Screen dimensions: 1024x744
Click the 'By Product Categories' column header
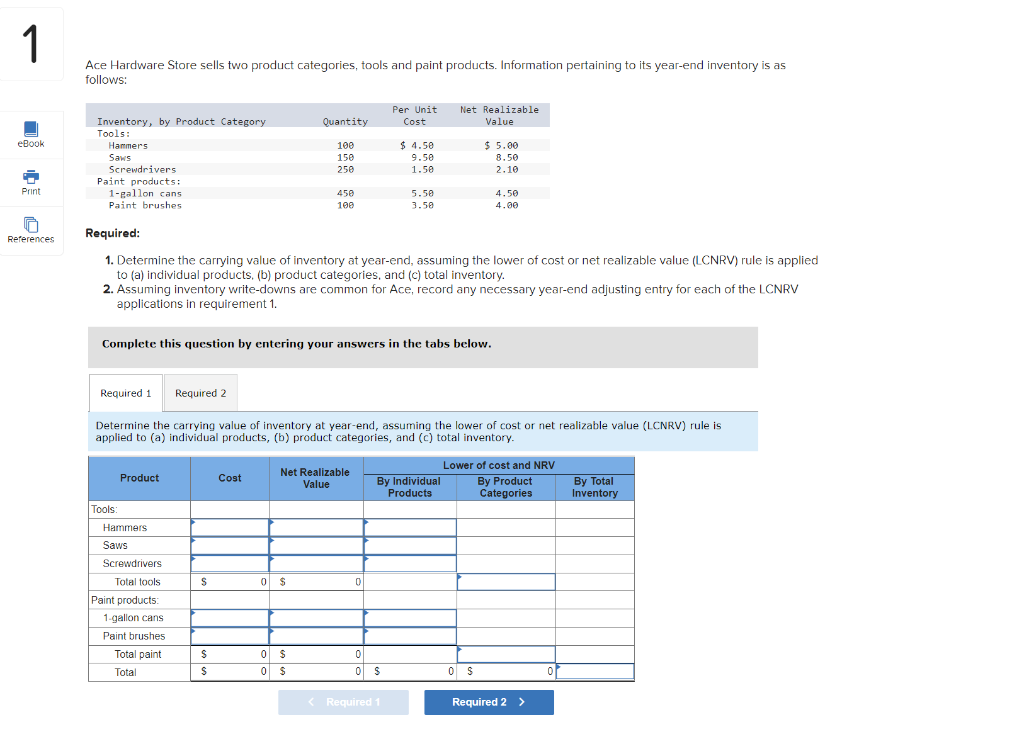(505, 487)
